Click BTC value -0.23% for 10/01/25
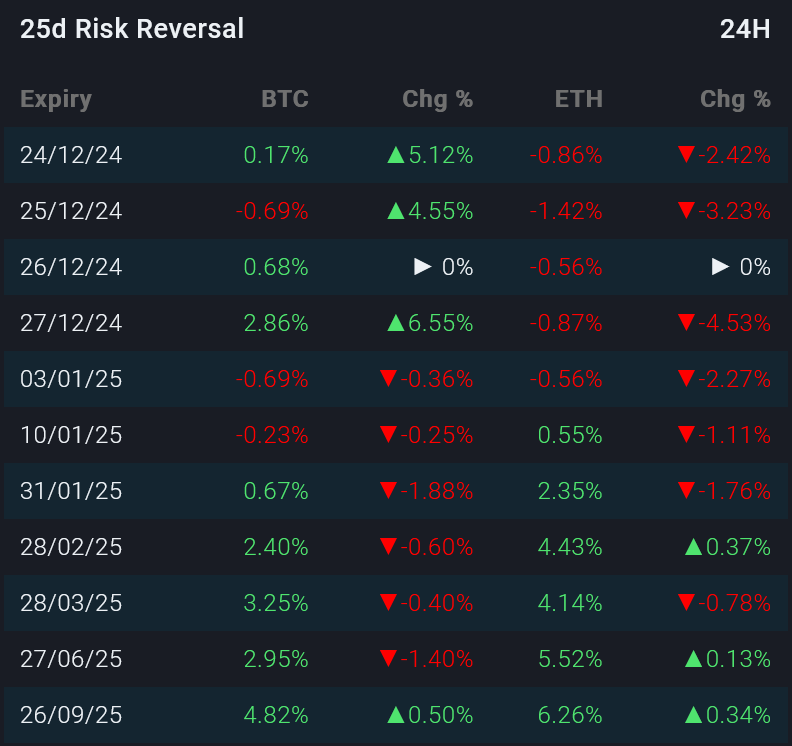792x746 pixels. [x=272, y=435]
